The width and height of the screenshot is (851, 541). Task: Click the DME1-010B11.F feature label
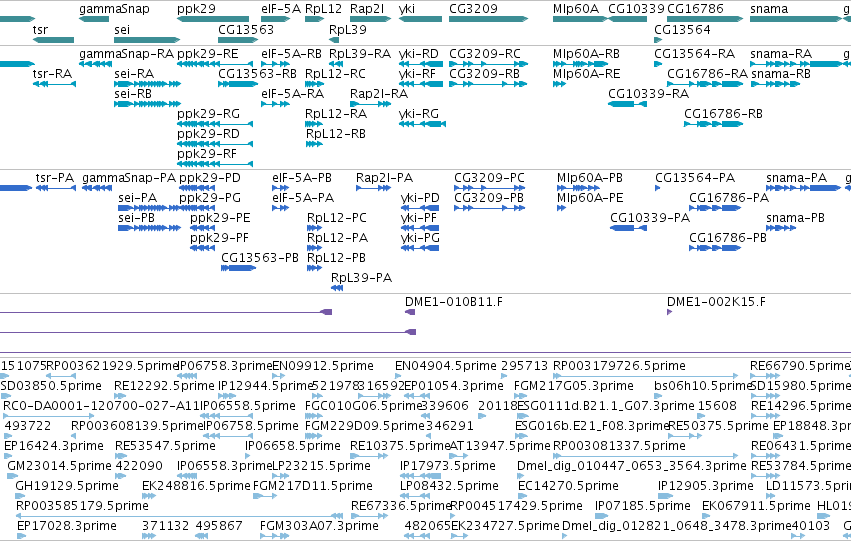pyautogui.click(x=454, y=303)
